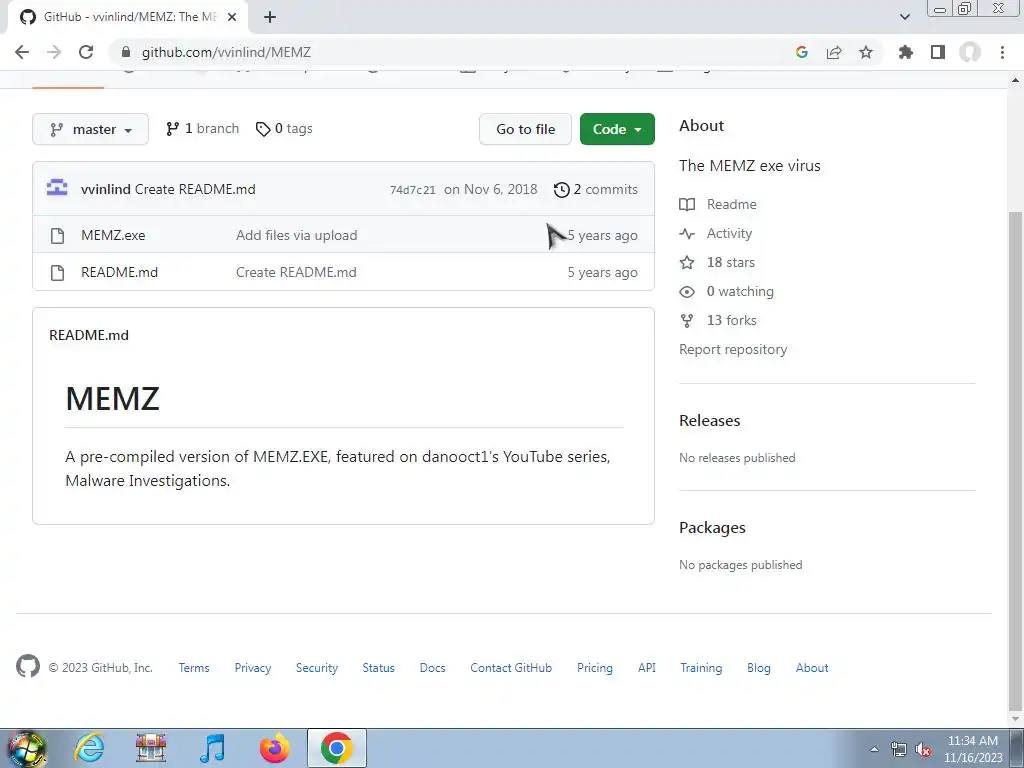Click the file icon beside README.md row
This screenshot has width=1024, height=768.
[x=57, y=273]
